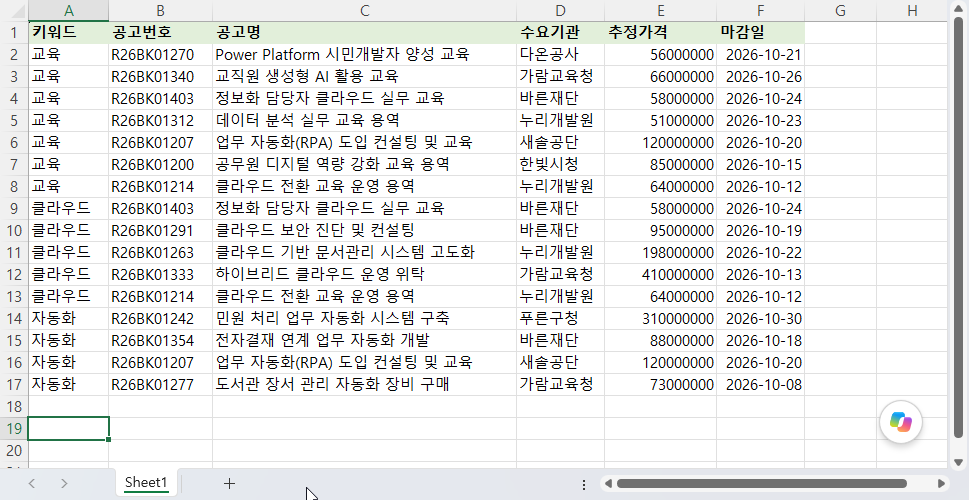Select 하이브리드 클라우드 운영 위탁 cell
The height and width of the screenshot is (500, 969).
click(x=365, y=274)
